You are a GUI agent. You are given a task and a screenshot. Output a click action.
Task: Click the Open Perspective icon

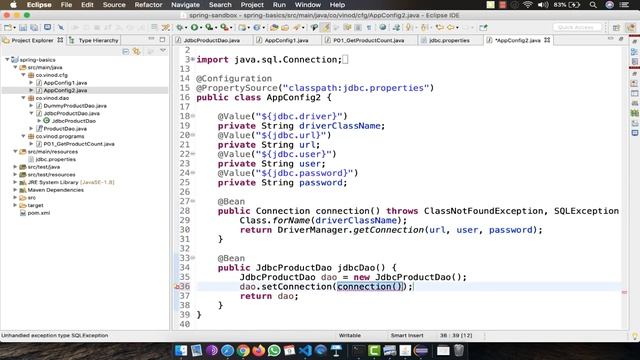pos(616,27)
